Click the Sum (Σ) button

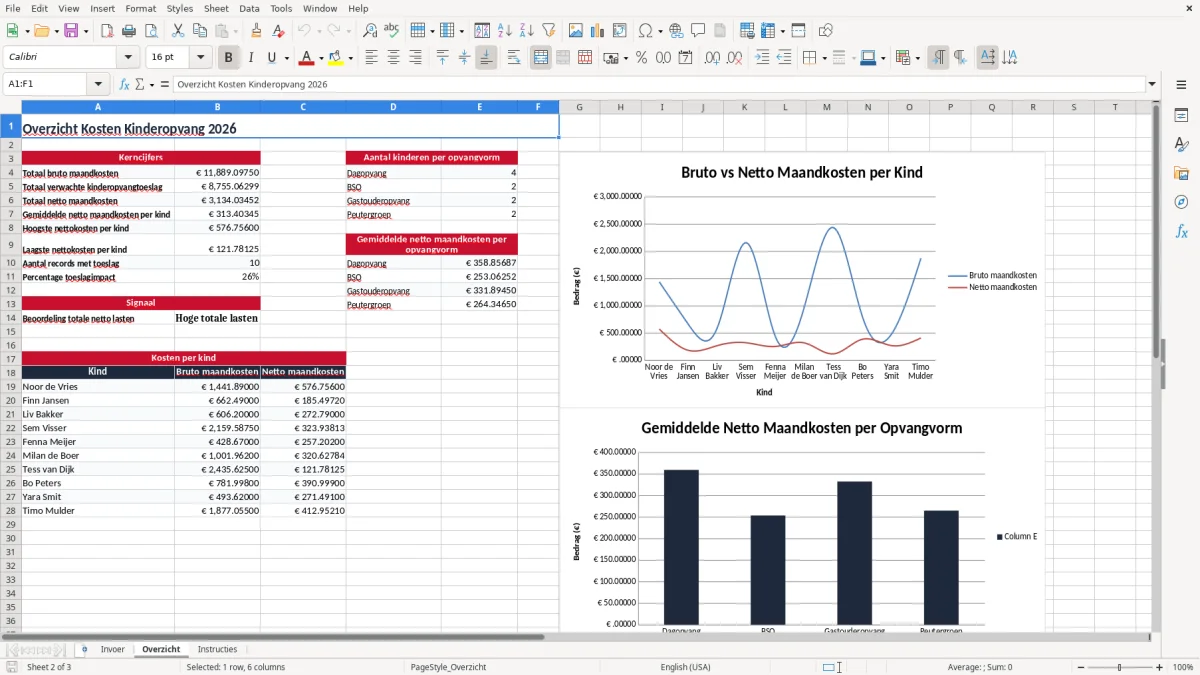click(140, 85)
